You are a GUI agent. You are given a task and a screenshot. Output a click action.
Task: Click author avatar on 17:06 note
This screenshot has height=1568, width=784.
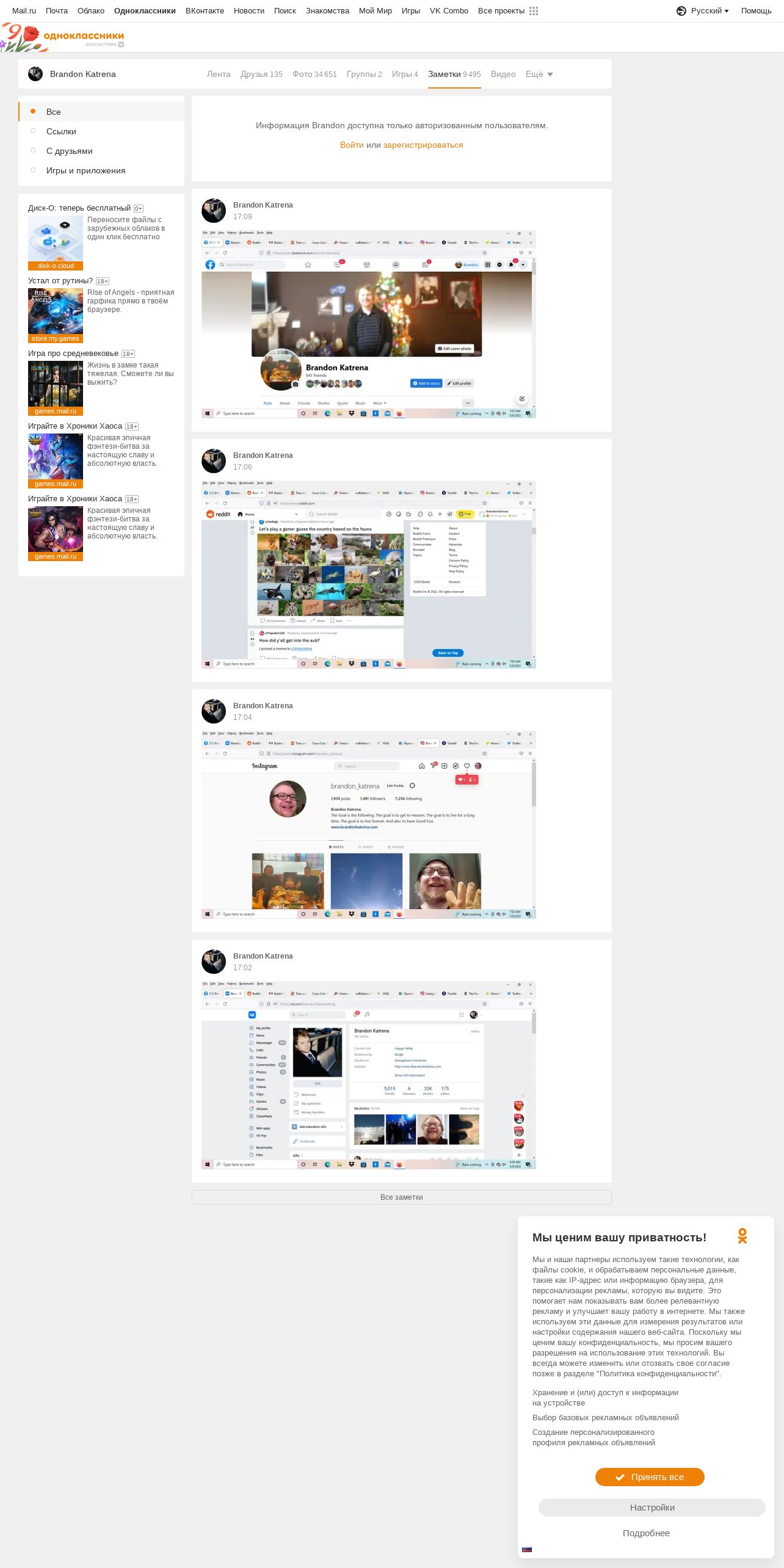click(x=214, y=461)
